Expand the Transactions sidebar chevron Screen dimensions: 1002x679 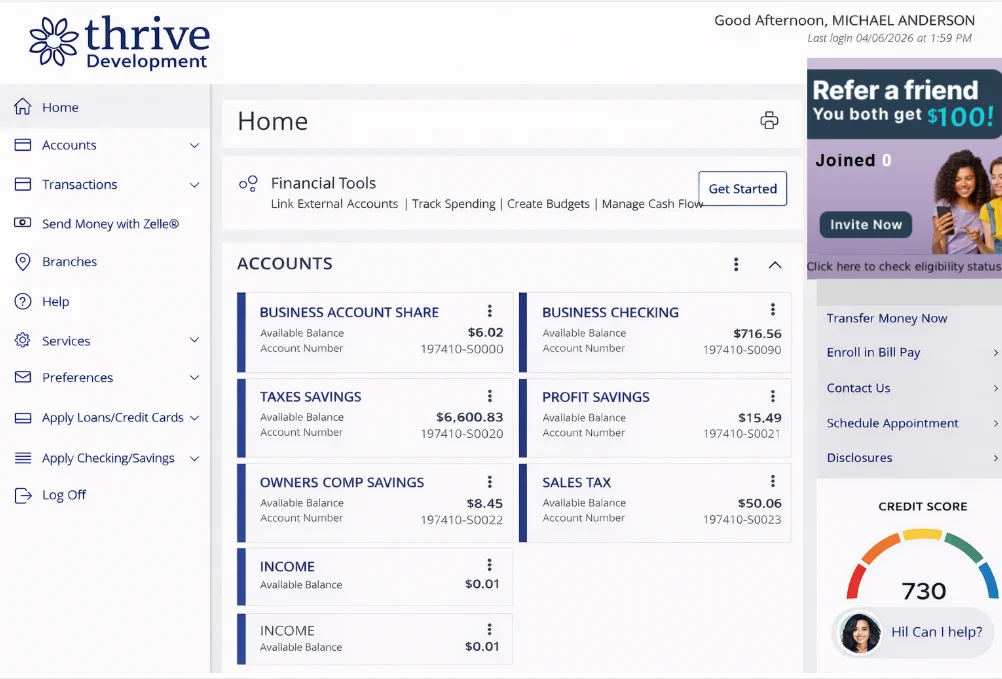[x=194, y=185]
